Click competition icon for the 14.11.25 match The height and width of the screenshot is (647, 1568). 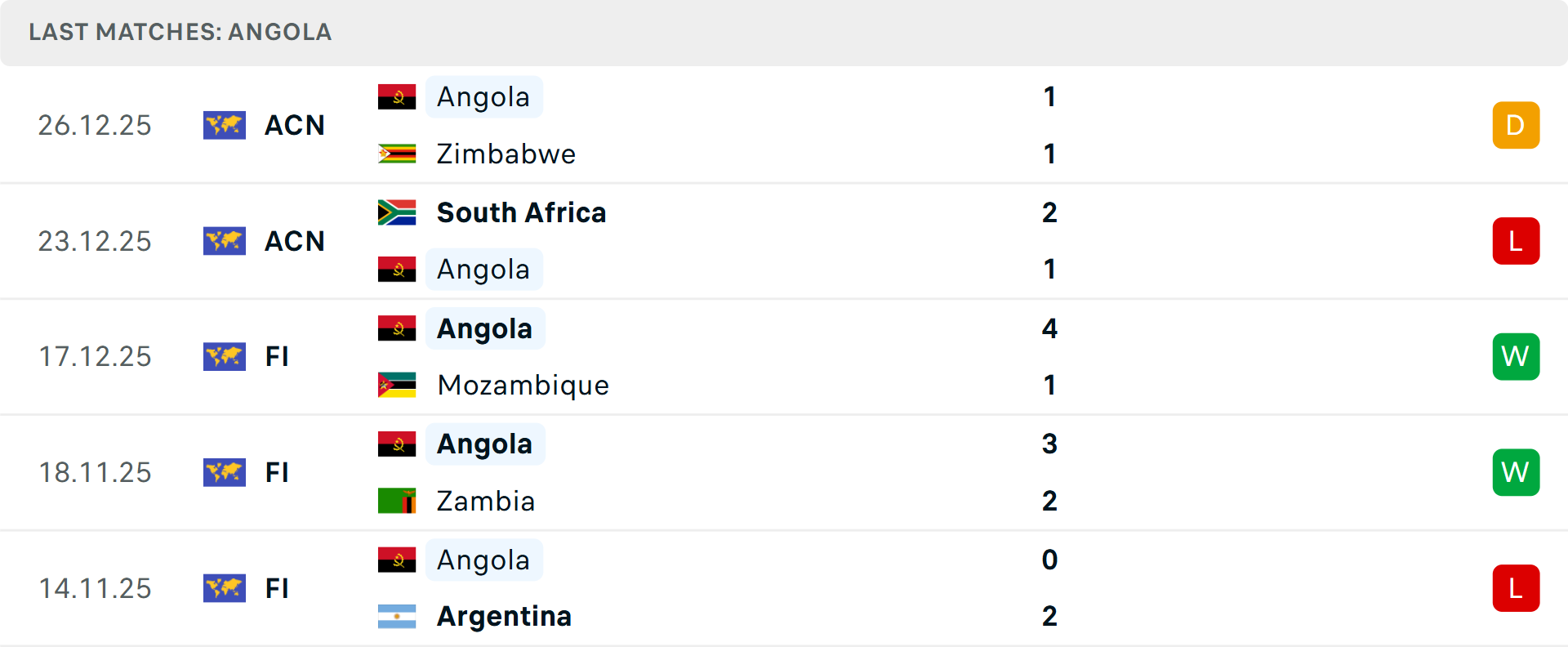pos(225,588)
